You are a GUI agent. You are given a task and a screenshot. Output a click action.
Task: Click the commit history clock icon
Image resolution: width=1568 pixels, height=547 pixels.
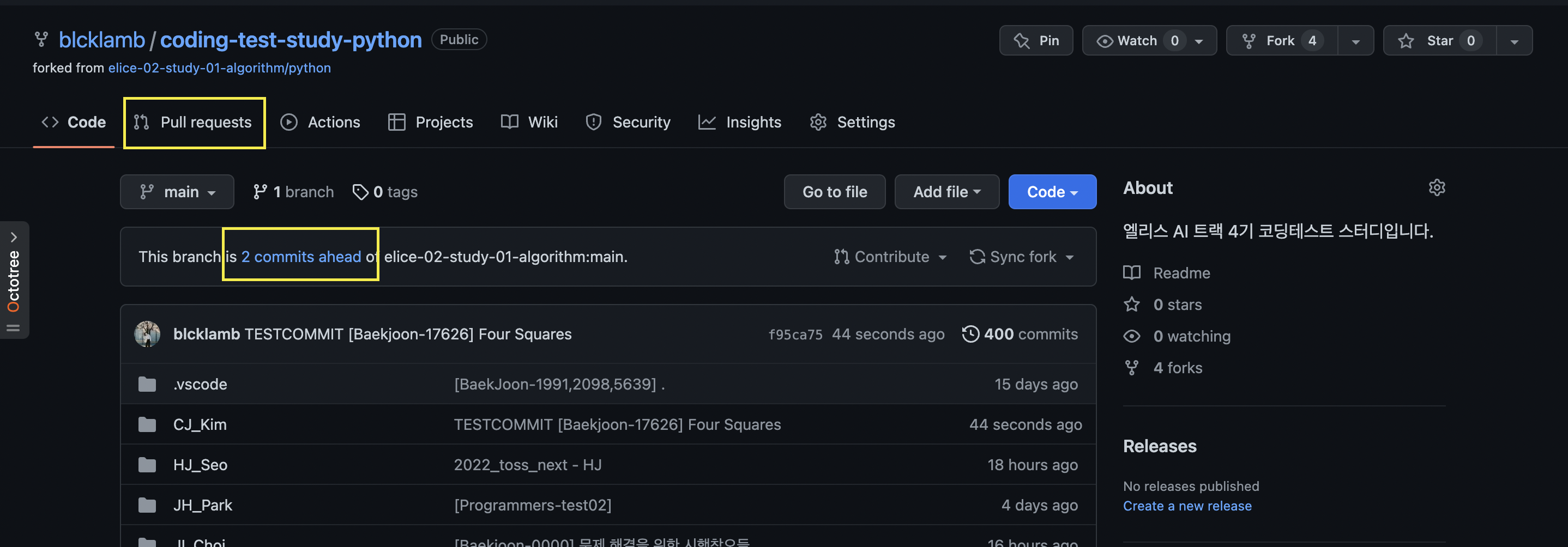(970, 334)
